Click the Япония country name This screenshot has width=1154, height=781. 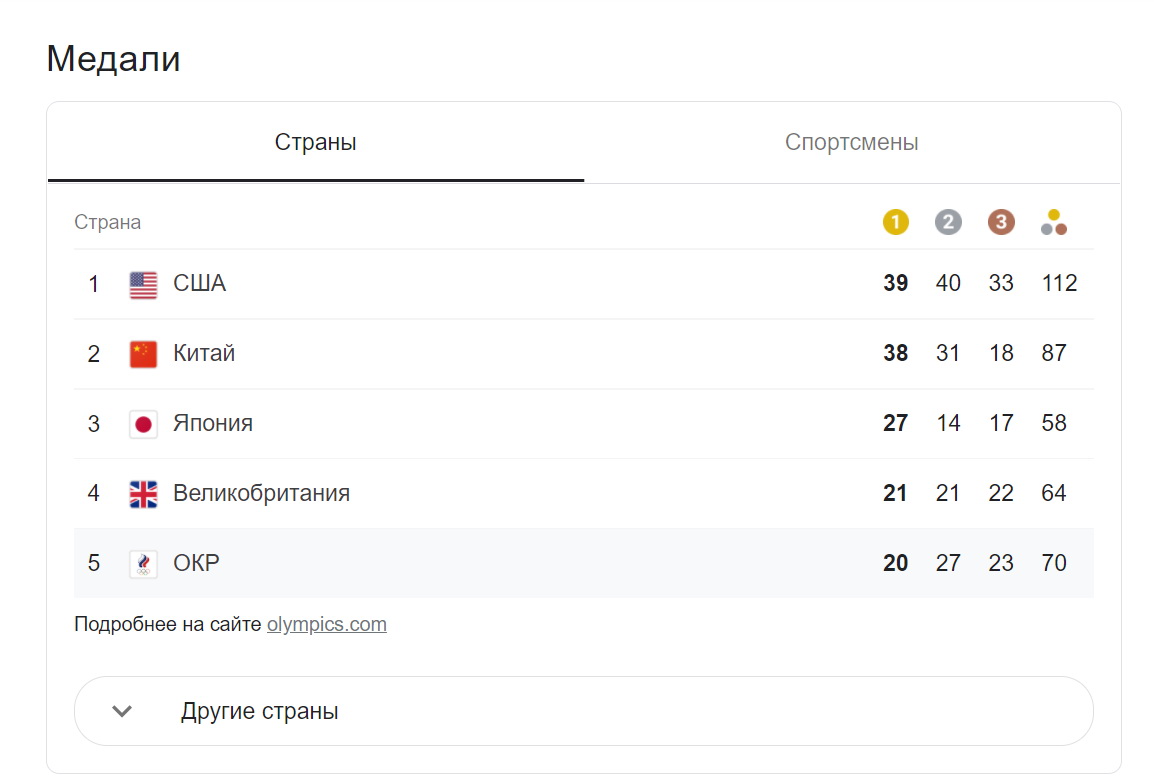coord(213,423)
